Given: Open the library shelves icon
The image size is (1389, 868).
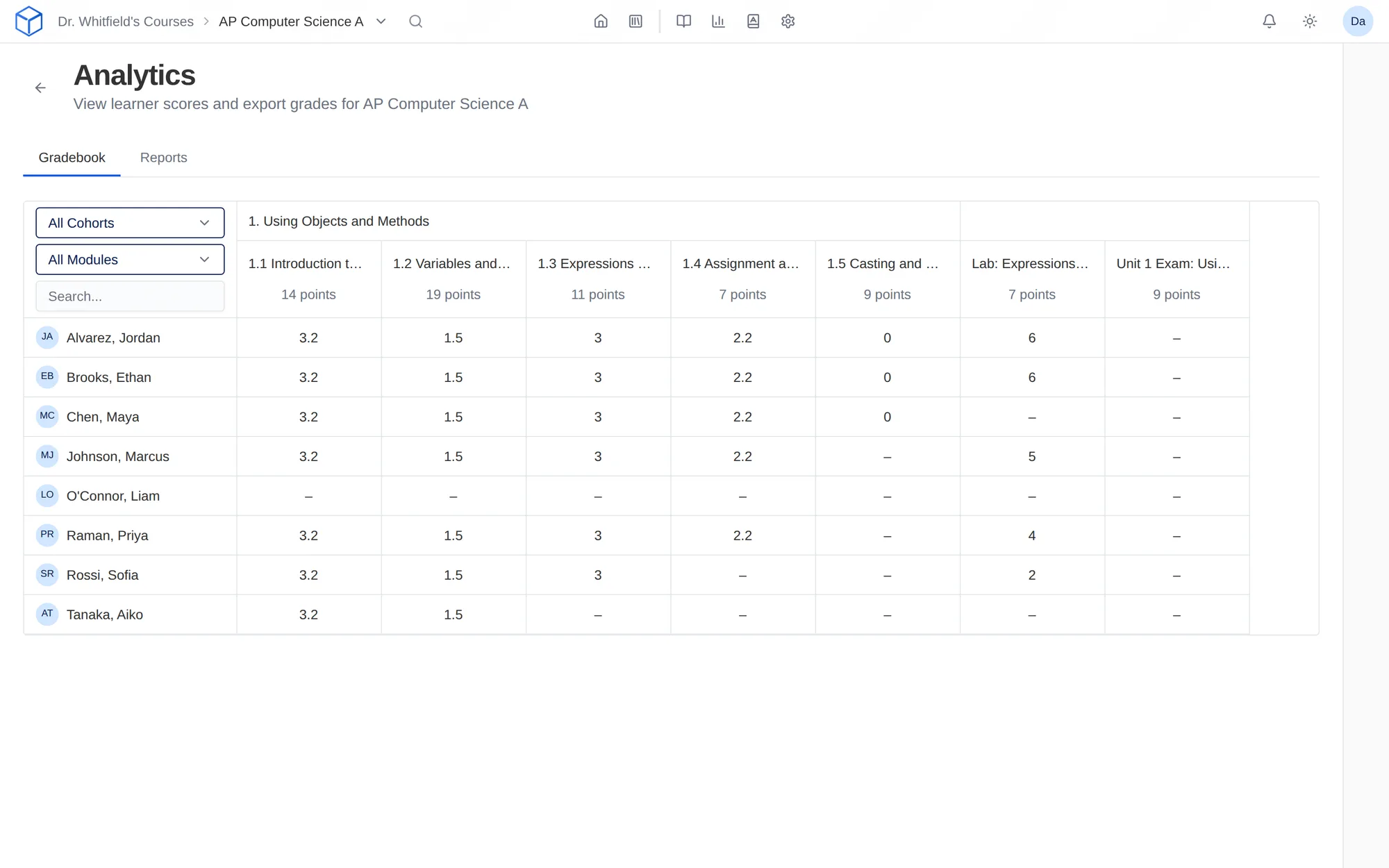Looking at the screenshot, I should [x=635, y=22].
